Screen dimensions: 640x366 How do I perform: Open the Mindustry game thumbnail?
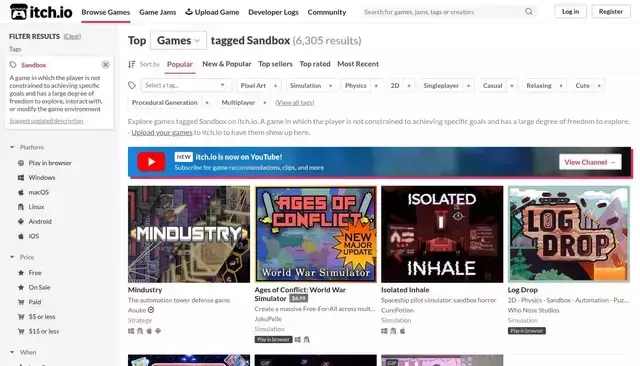[189, 234]
